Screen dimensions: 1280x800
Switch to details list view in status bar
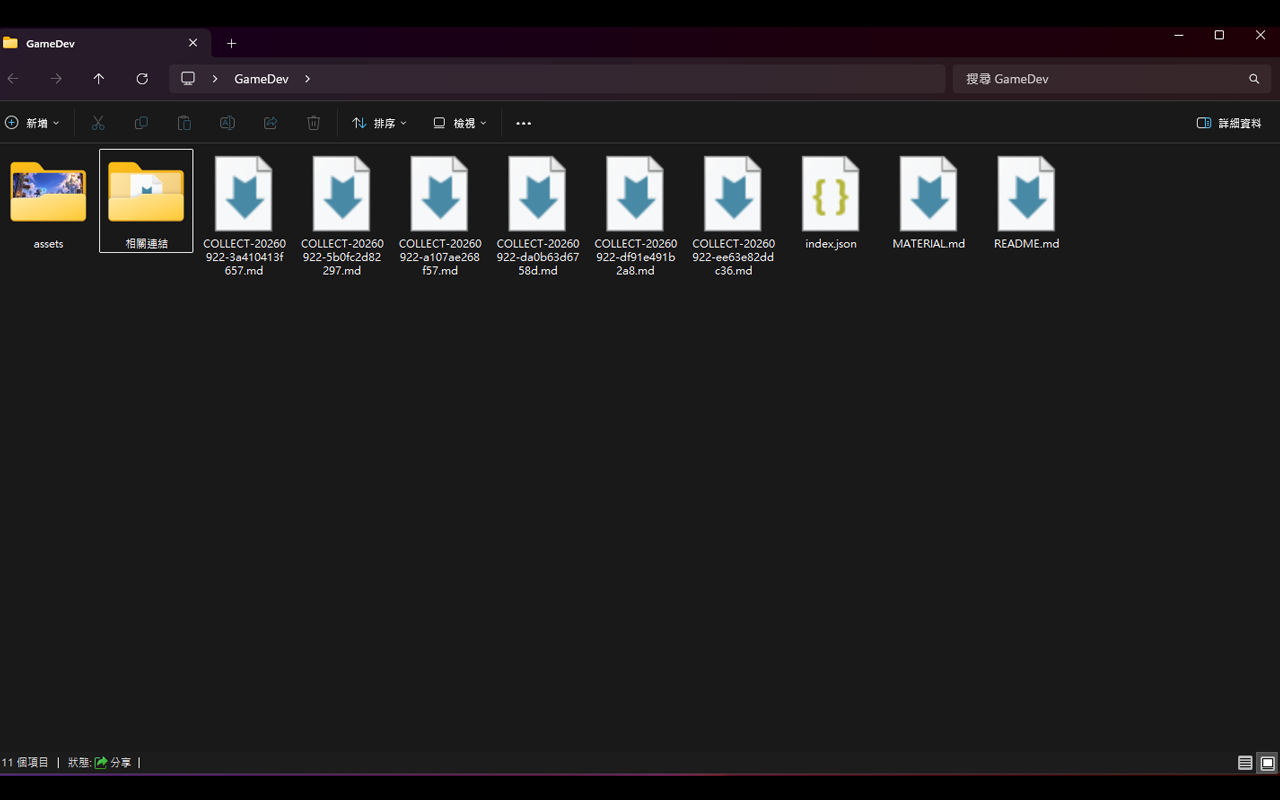click(1245, 763)
